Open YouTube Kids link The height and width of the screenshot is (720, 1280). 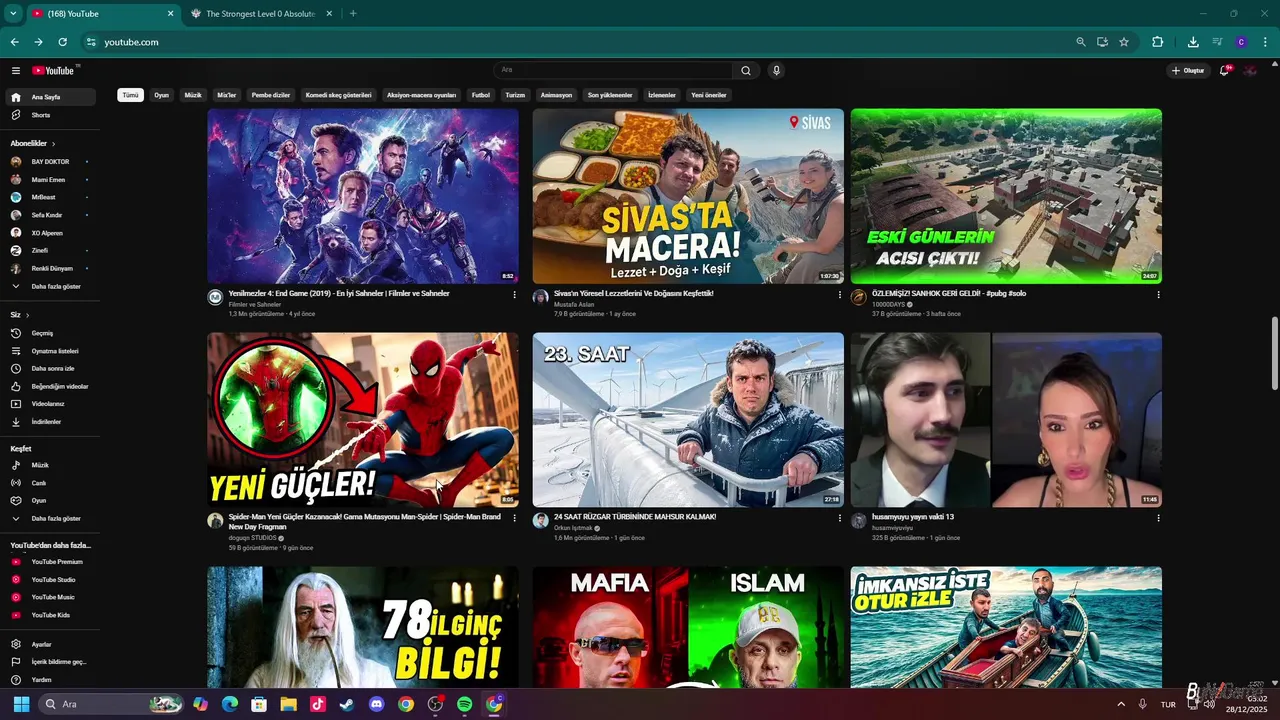[x=52, y=615]
